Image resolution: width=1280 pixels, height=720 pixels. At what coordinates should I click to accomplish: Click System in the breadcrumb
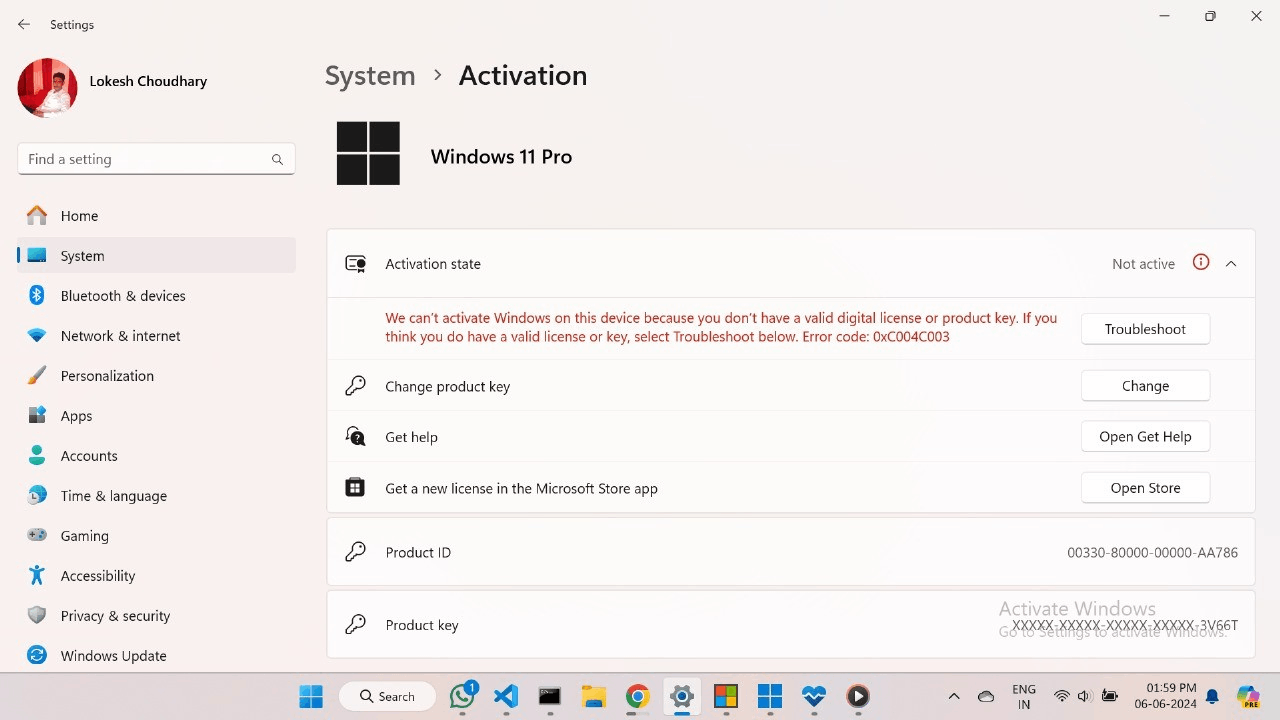pyautogui.click(x=370, y=76)
